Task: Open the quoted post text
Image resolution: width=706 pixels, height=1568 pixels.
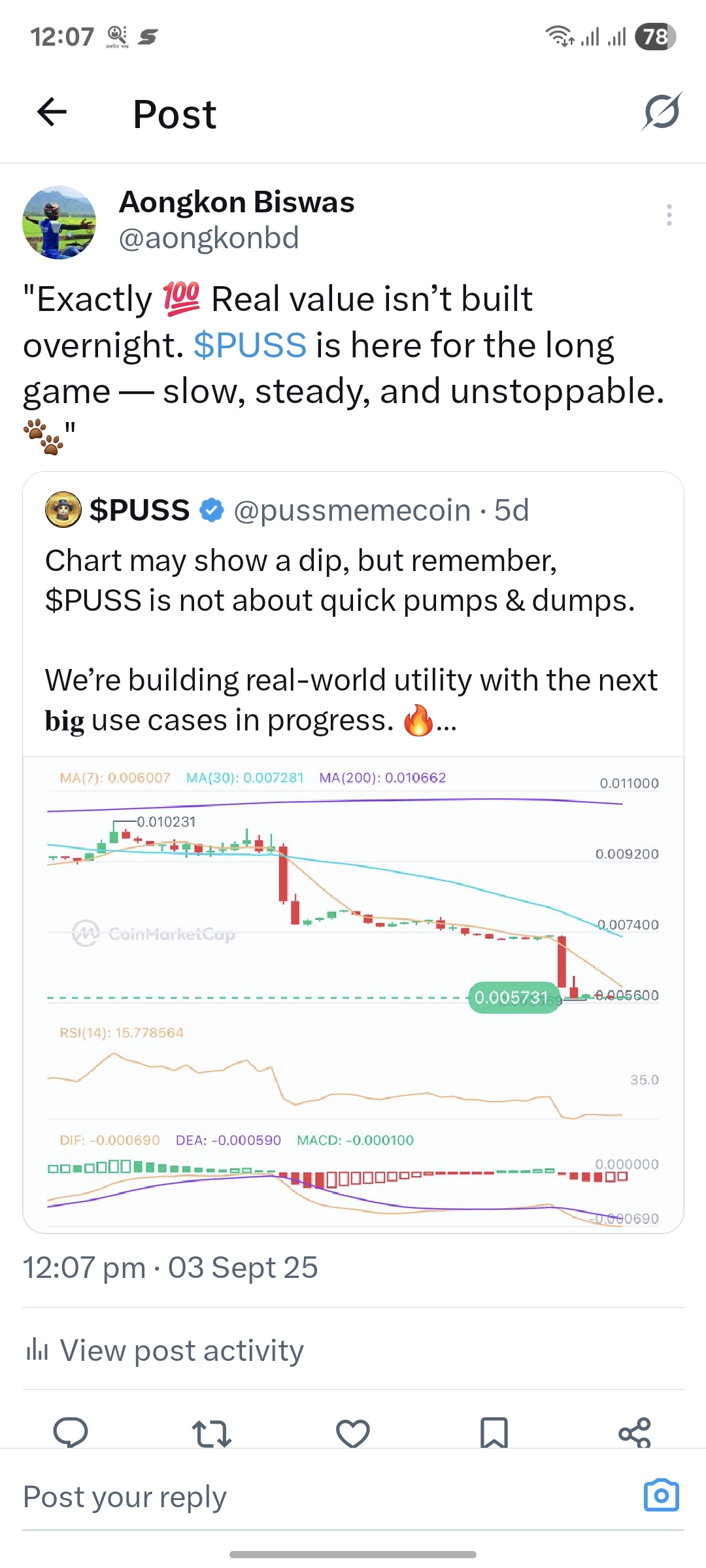Action: (340, 640)
